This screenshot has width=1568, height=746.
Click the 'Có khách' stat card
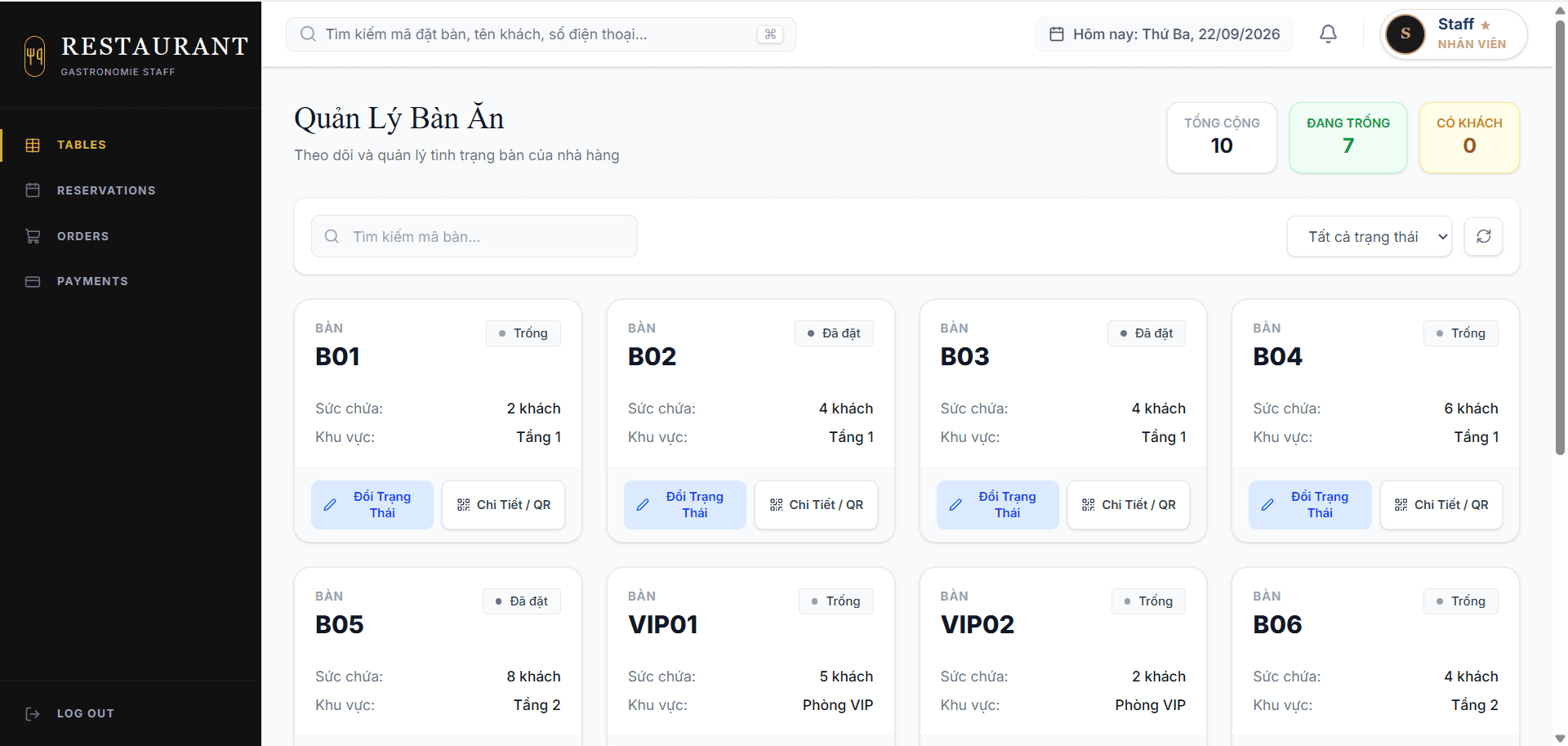pyautogui.click(x=1469, y=137)
